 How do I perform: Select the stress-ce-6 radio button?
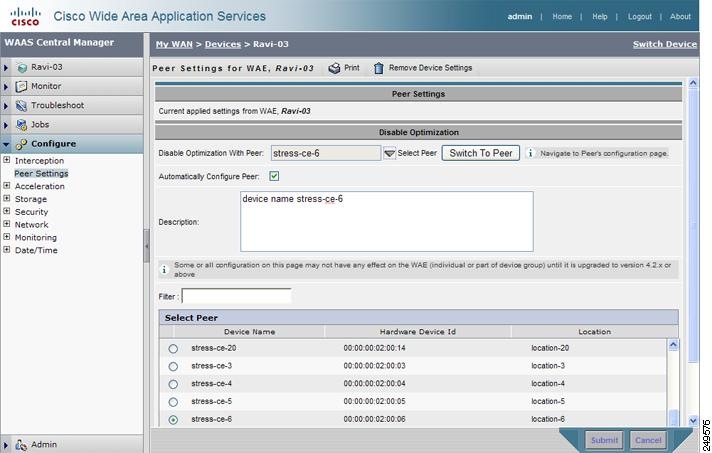pos(173,420)
